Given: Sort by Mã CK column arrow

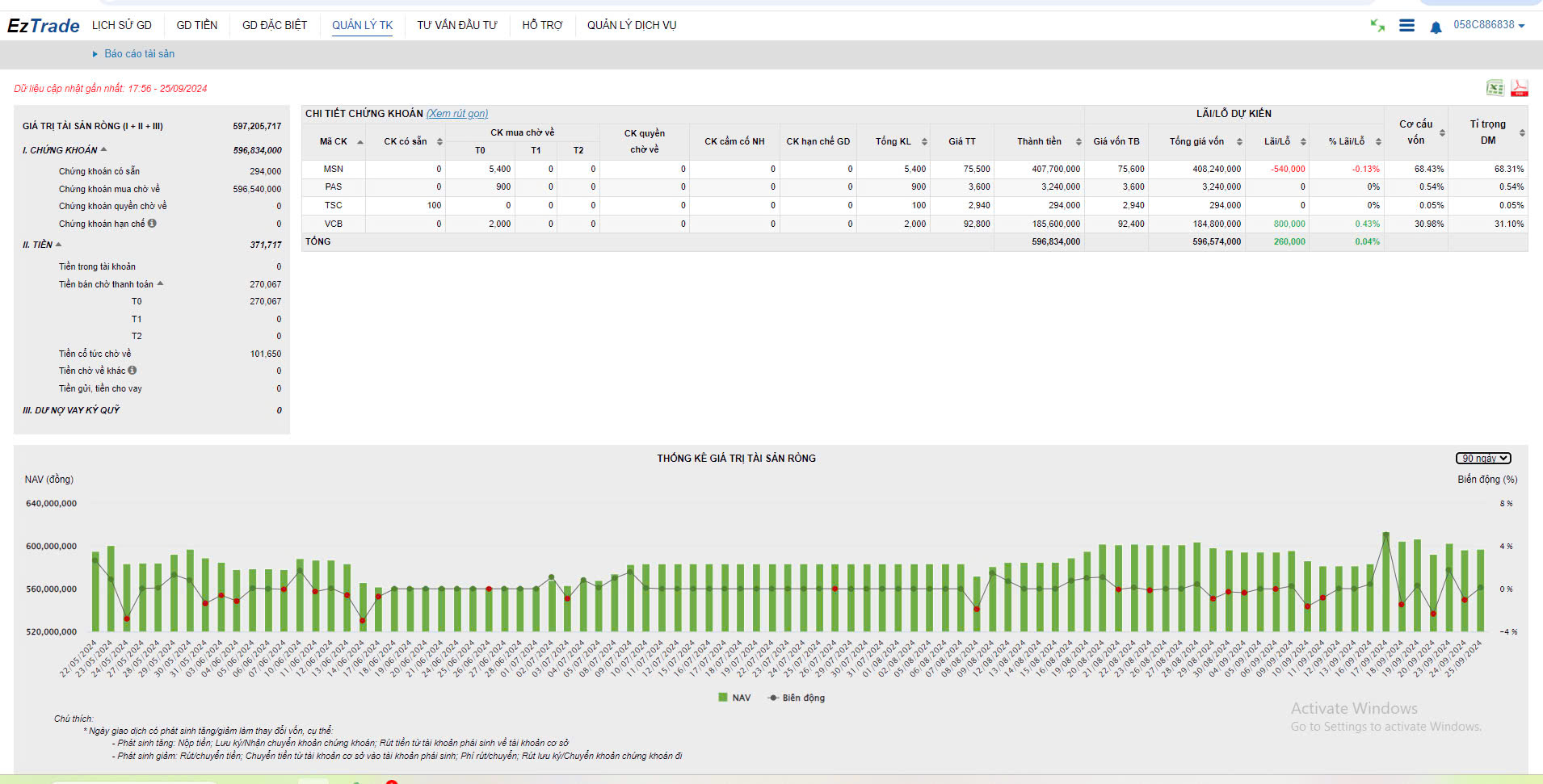Looking at the screenshot, I should point(359,142).
